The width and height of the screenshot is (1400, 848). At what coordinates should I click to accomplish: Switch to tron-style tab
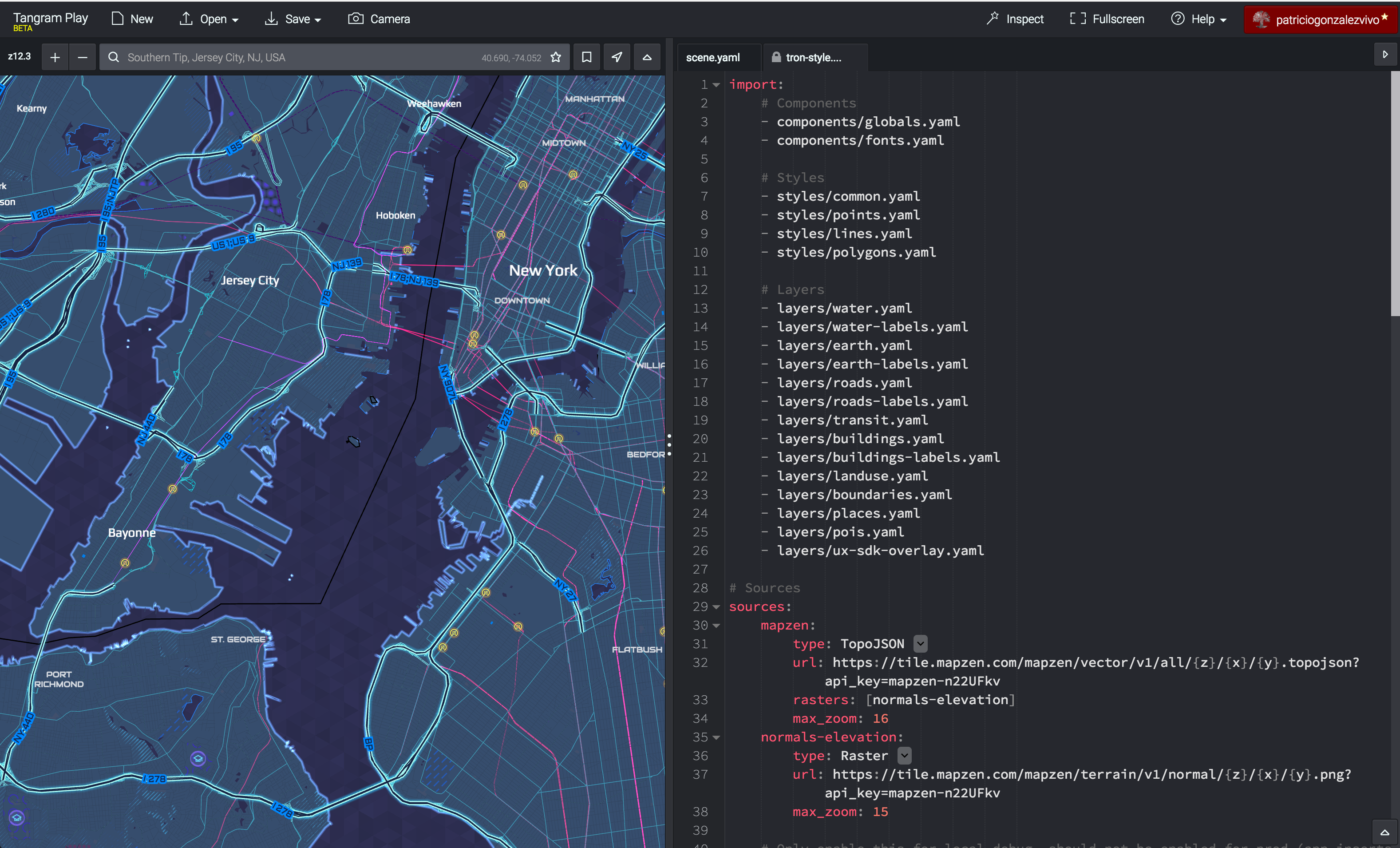[815, 57]
